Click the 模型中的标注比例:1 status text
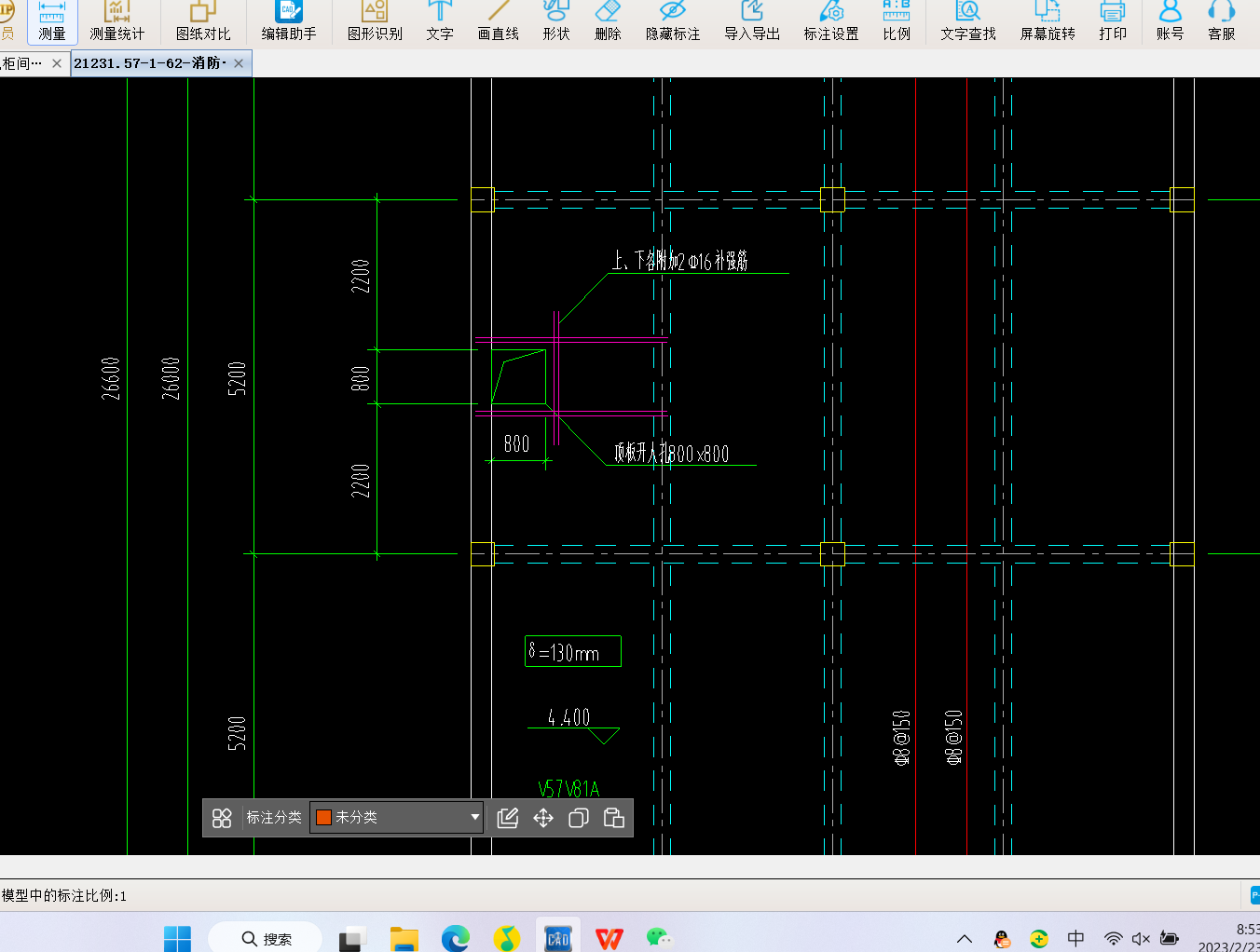1260x952 pixels. click(x=64, y=895)
